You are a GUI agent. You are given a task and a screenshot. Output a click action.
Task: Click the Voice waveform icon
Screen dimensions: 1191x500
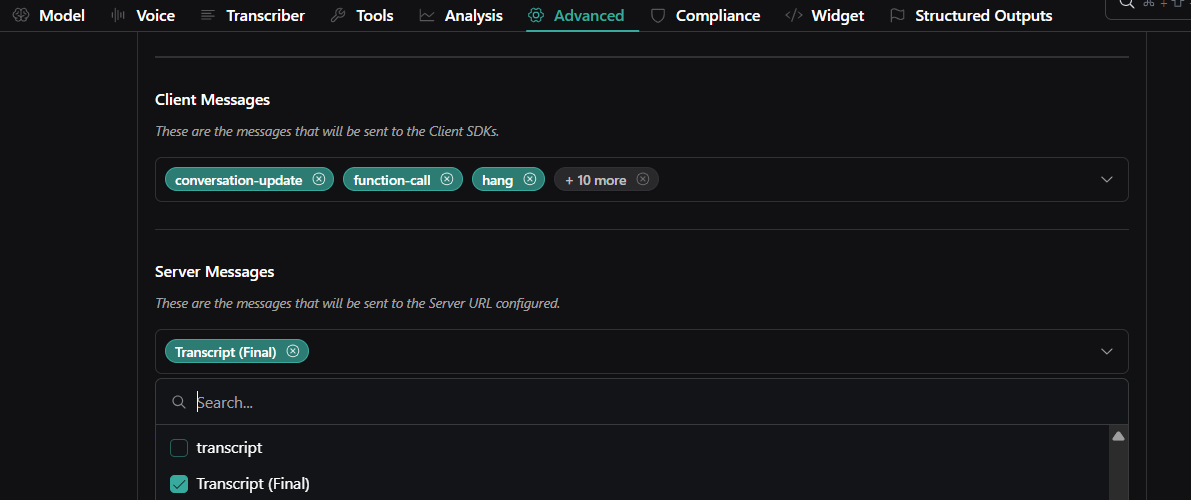(x=118, y=15)
